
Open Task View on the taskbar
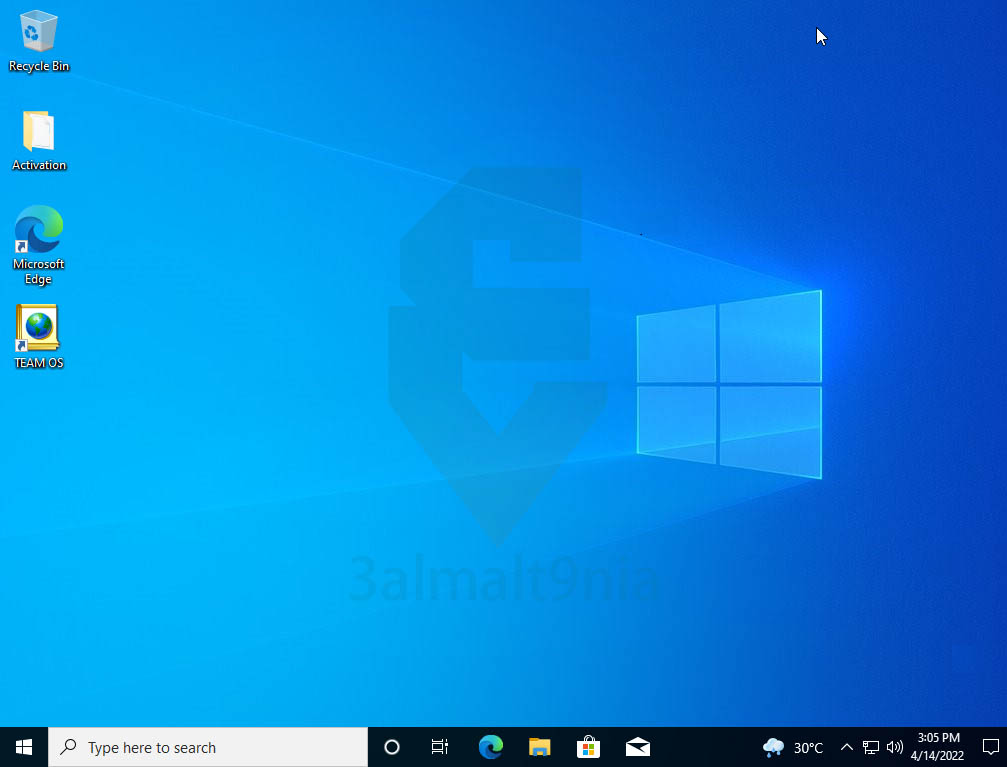click(440, 747)
